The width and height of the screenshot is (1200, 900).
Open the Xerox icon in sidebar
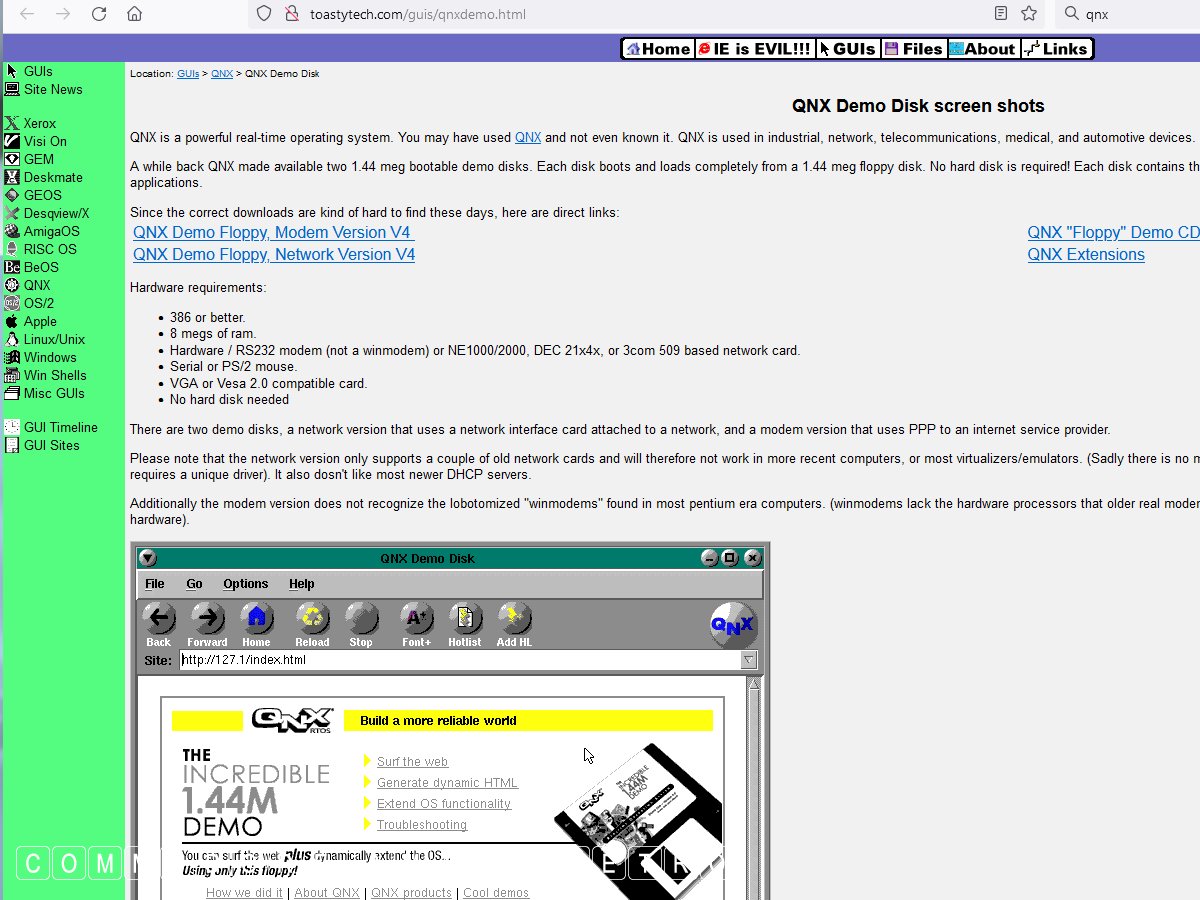[12, 123]
